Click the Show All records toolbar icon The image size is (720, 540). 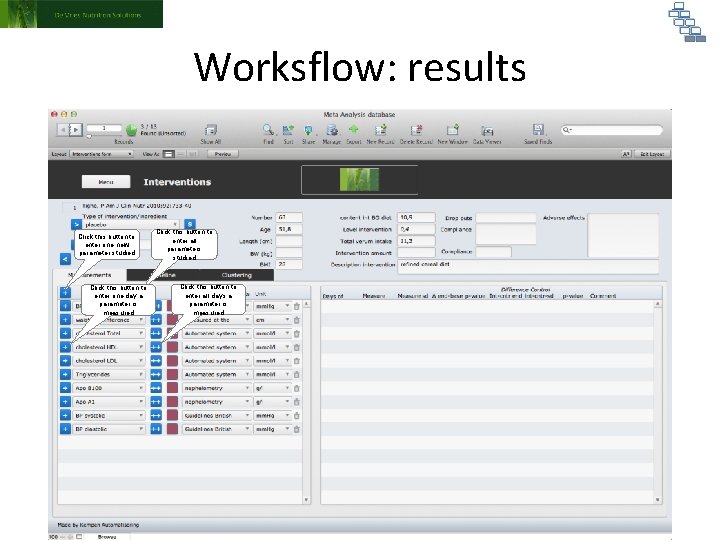pos(210,130)
